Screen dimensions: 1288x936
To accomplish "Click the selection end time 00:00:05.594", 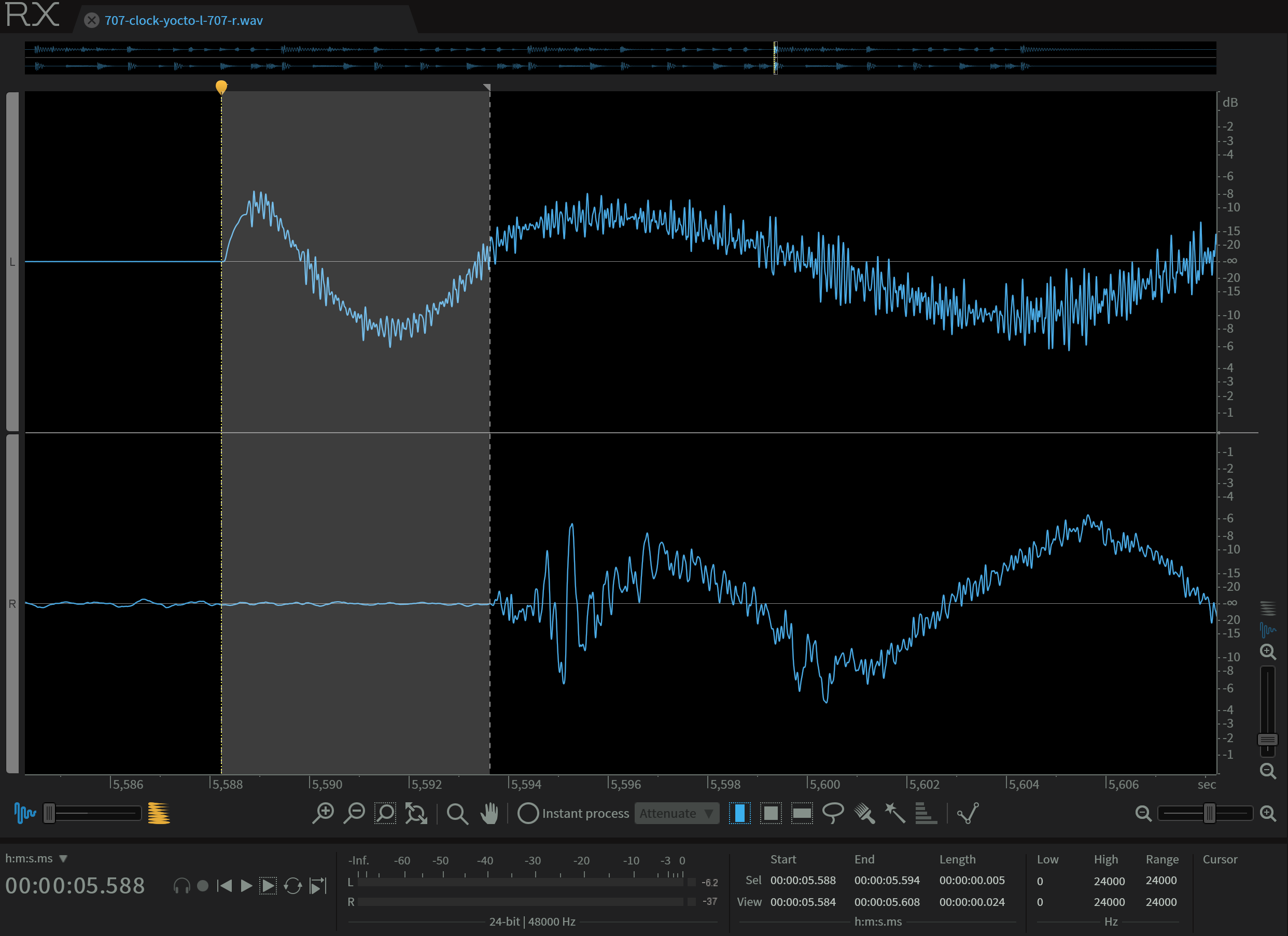I will [x=887, y=881].
